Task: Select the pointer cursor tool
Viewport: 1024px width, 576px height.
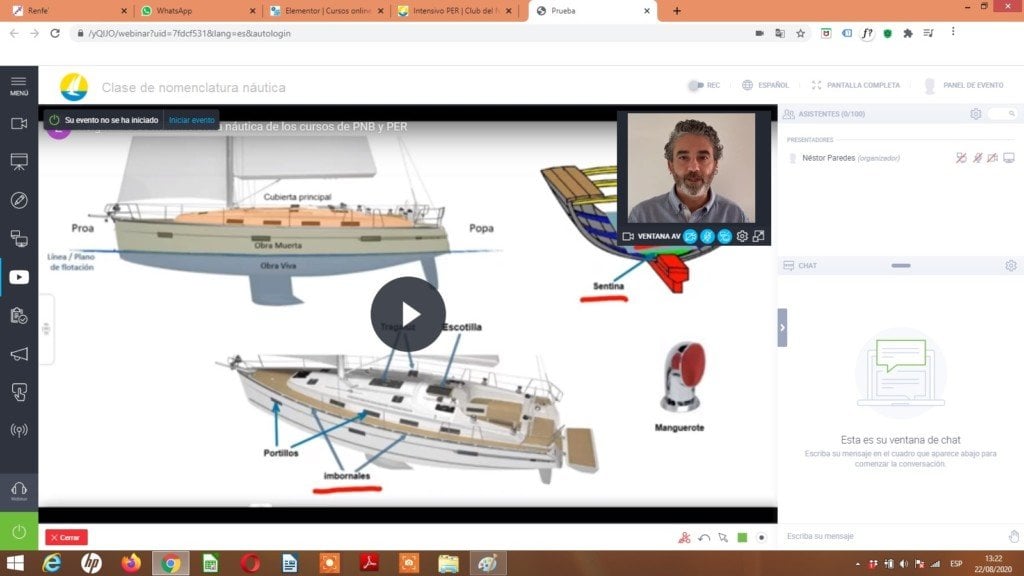Action: tap(723, 537)
